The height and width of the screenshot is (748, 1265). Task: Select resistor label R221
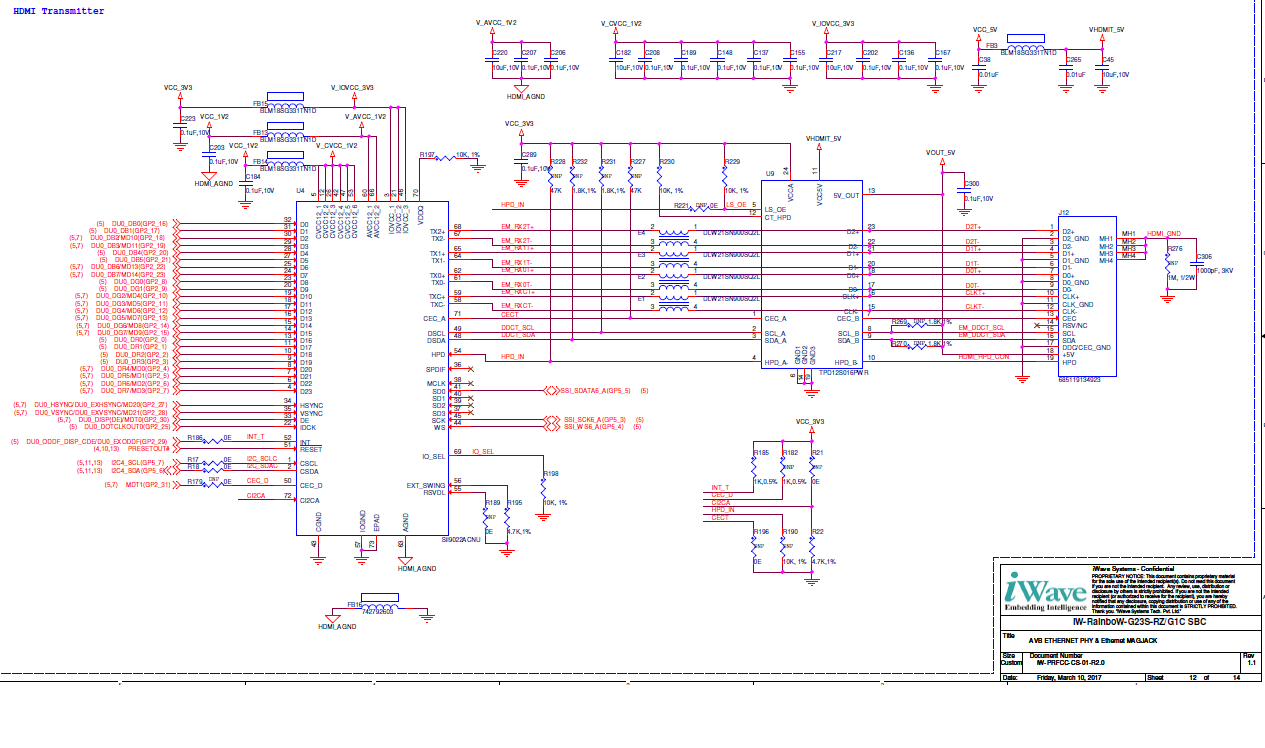[x=682, y=204]
